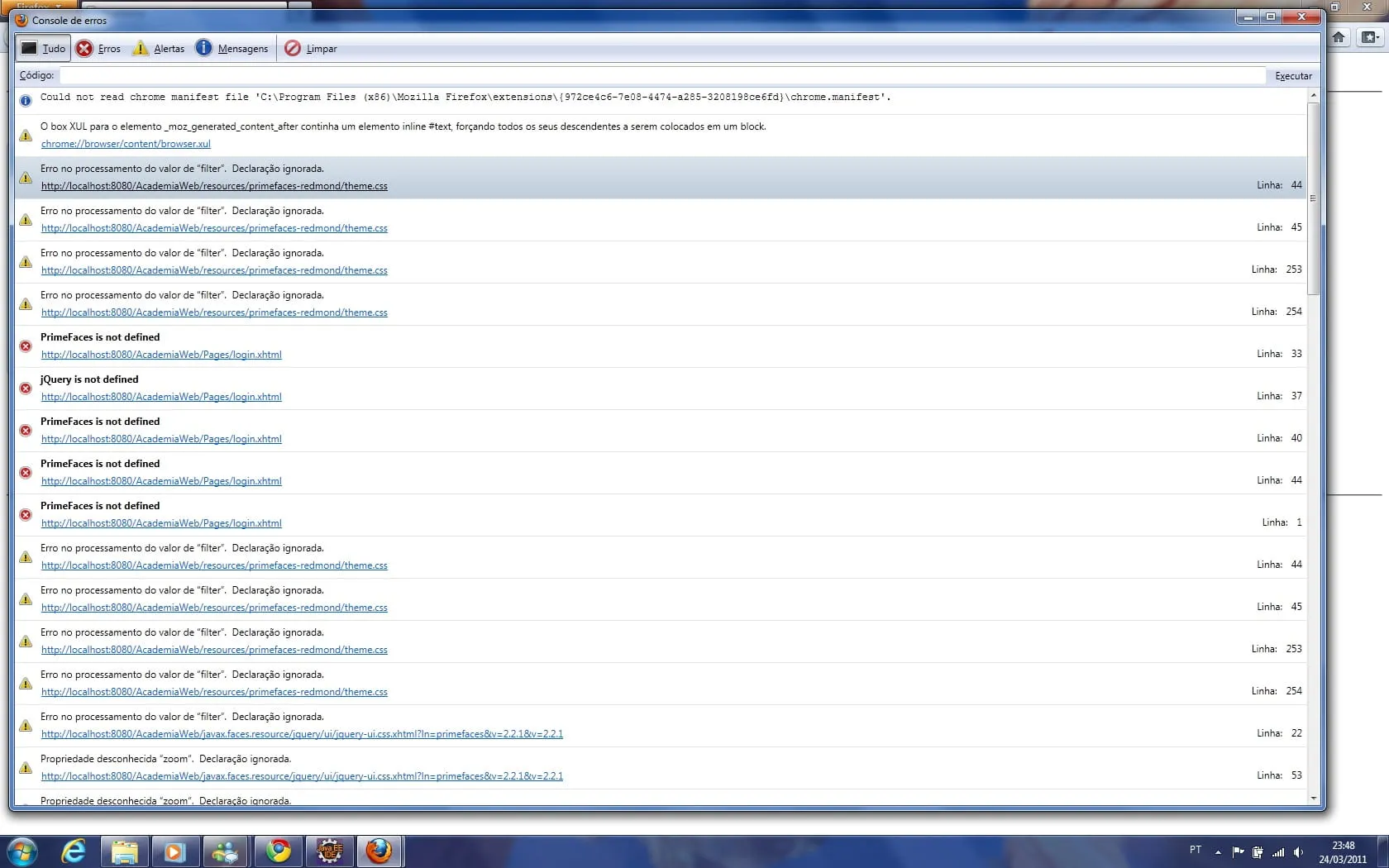
Task: Open the Action Center flag icon in the tray
Action: pyautogui.click(x=1238, y=851)
